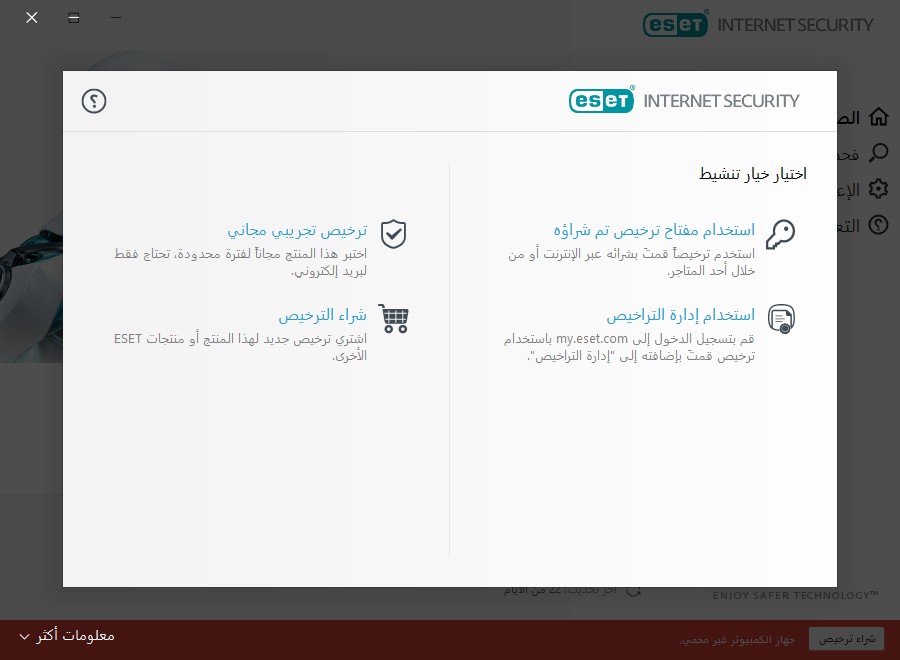
Task: Click the شراء ترخيص button in bottom bar
Action: pos(847,639)
